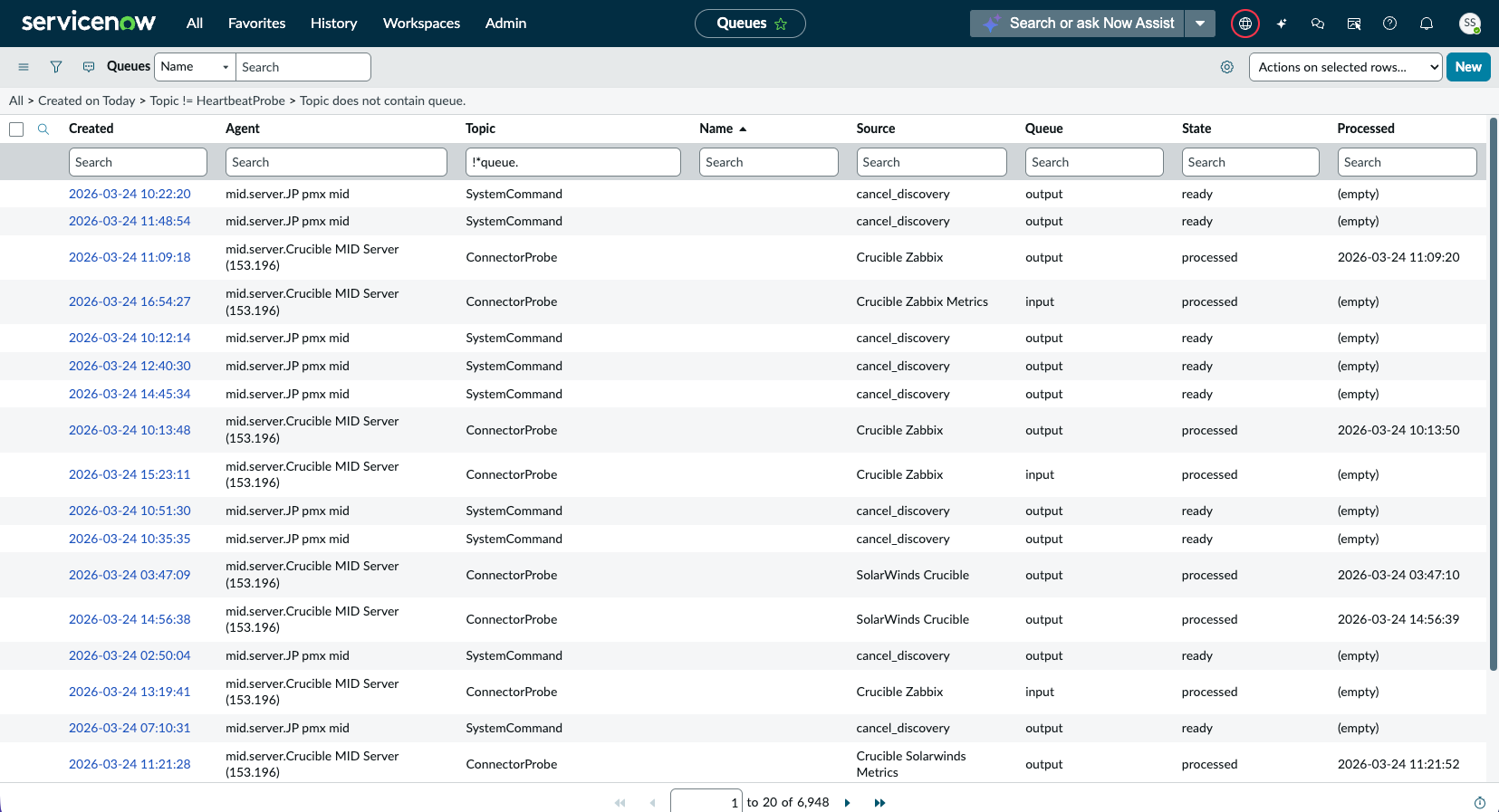Viewport: 1499px width, 812px height.
Task: Open the help question mark icon
Action: [x=1390, y=24]
